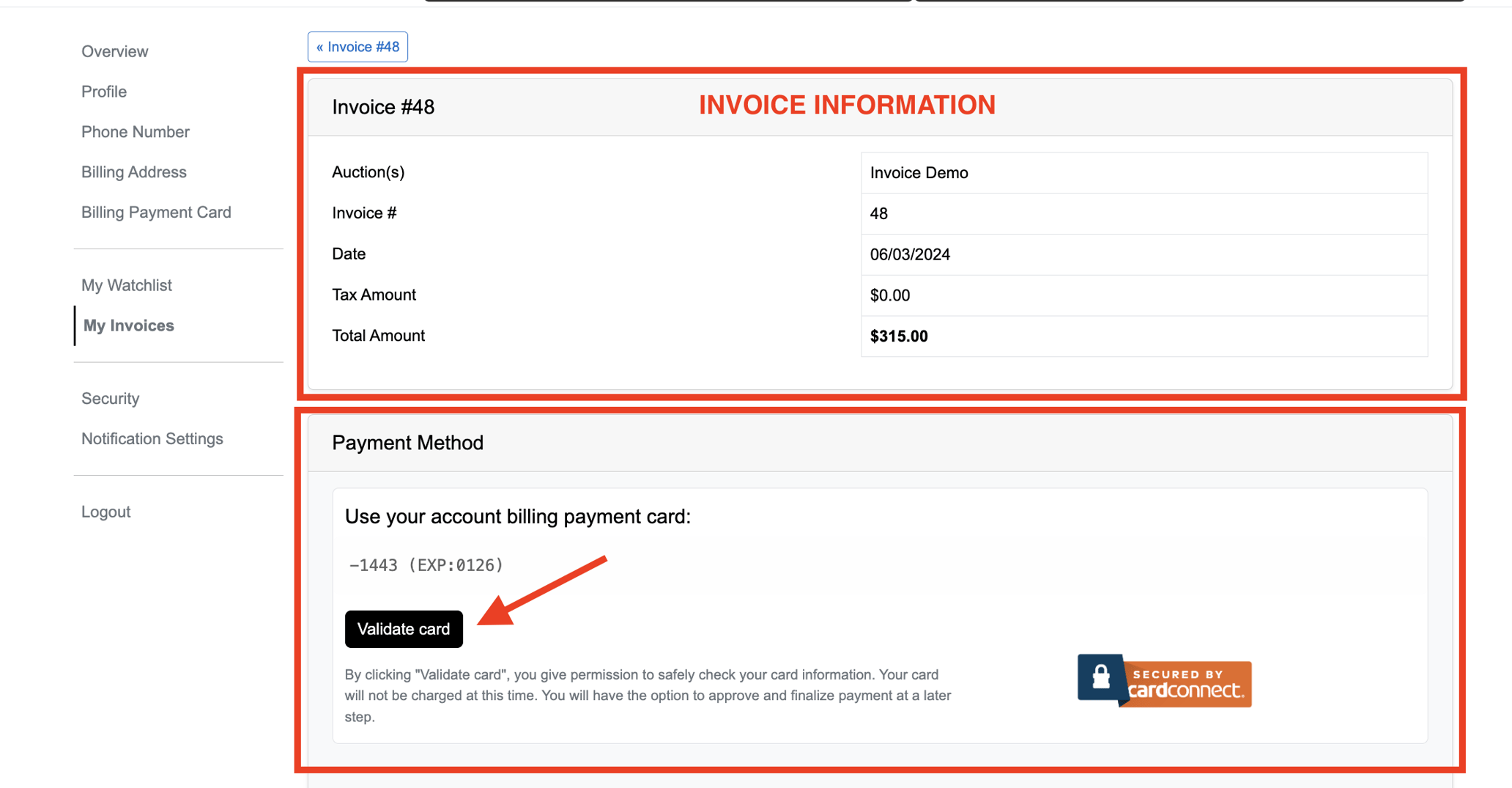The height and width of the screenshot is (788, 1512).
Task: Go to Billing Payment Card settings
Action: pos(156,212)
